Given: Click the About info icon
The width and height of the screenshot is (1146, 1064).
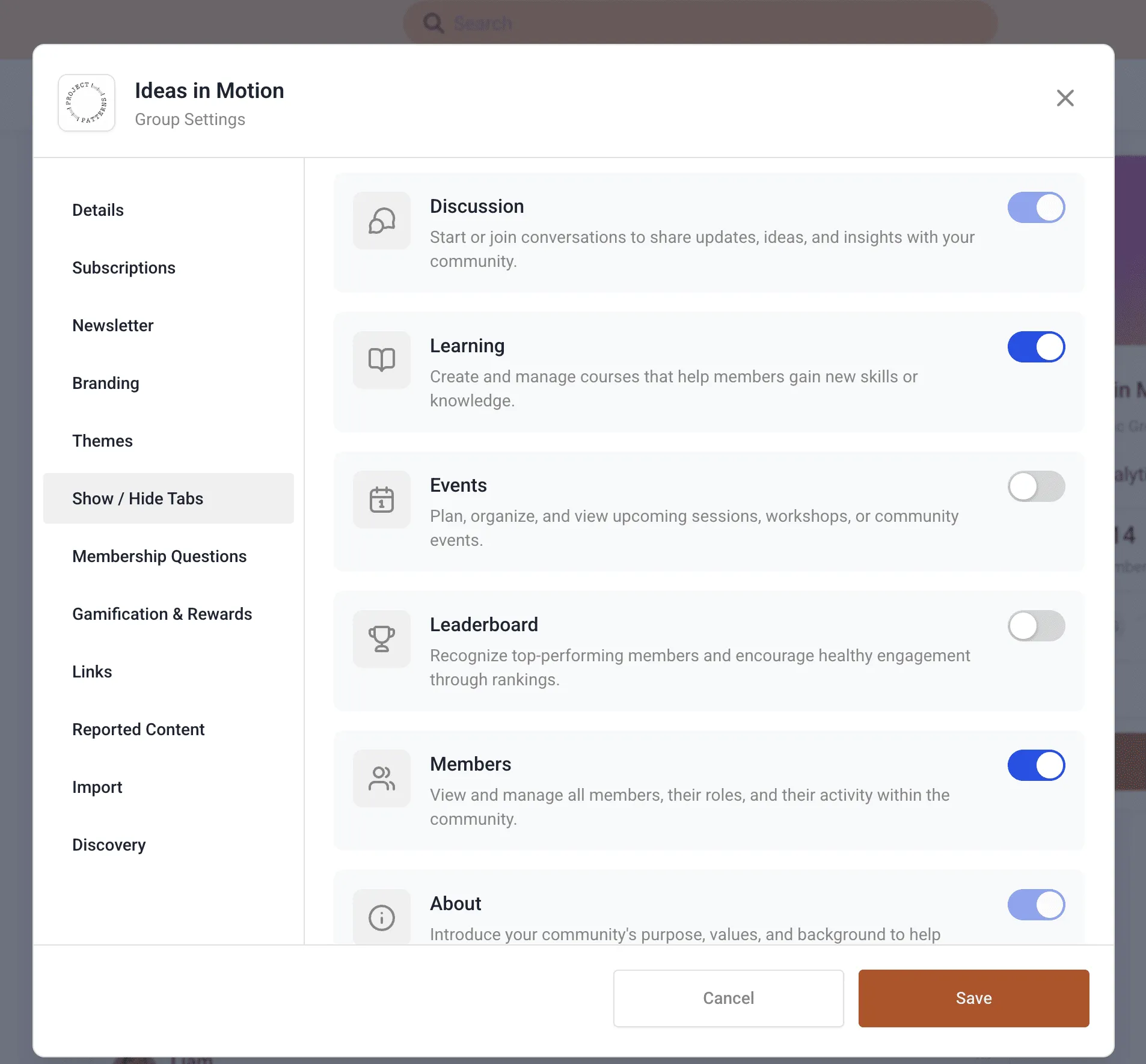Looking at the screenshot, I should tap(381, 916).
